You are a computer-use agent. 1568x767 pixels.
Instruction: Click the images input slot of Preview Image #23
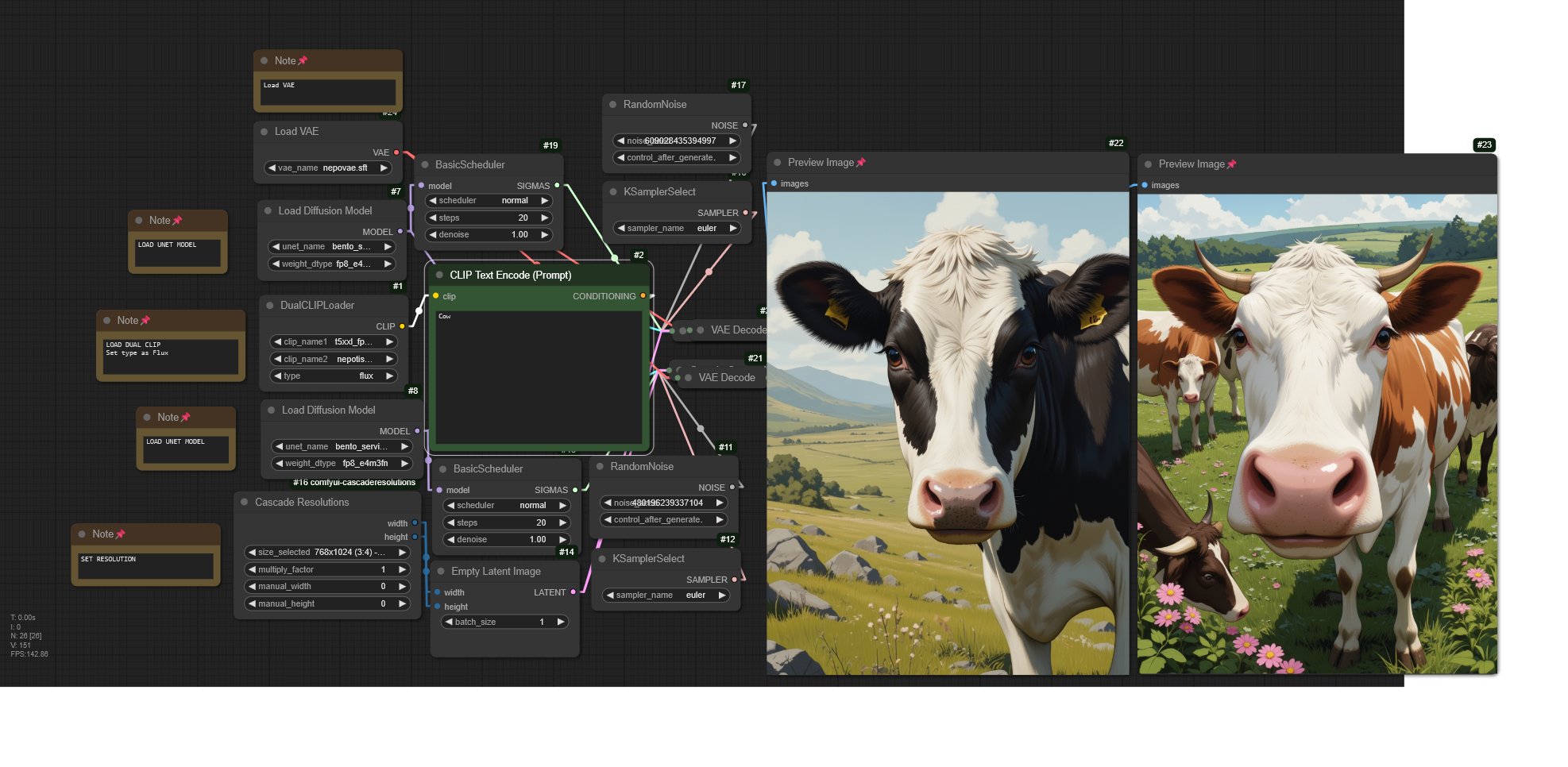[x=1145, y=185]
